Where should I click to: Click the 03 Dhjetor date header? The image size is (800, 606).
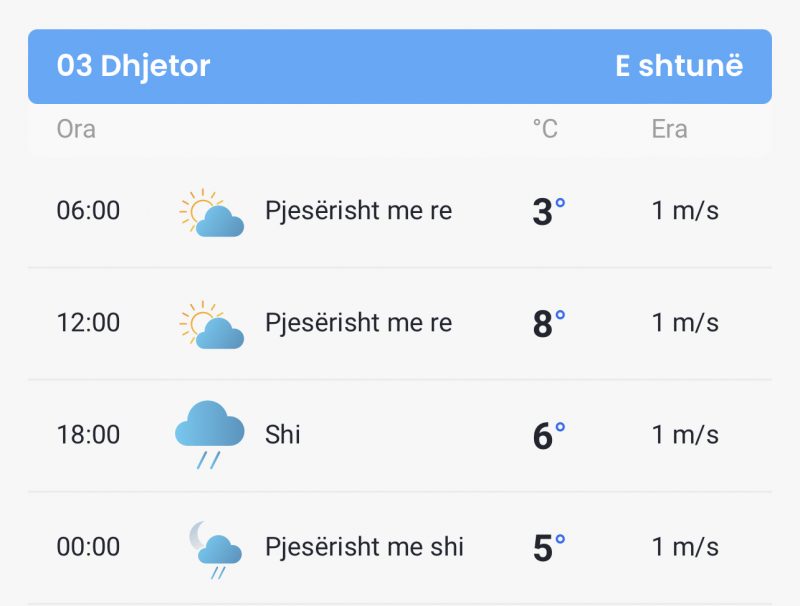point(133,66)
